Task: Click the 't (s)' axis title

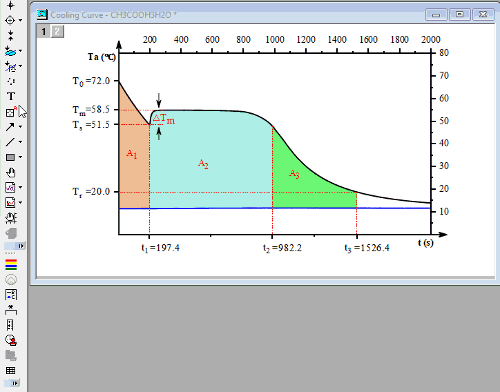Action: tap(426, 243)
